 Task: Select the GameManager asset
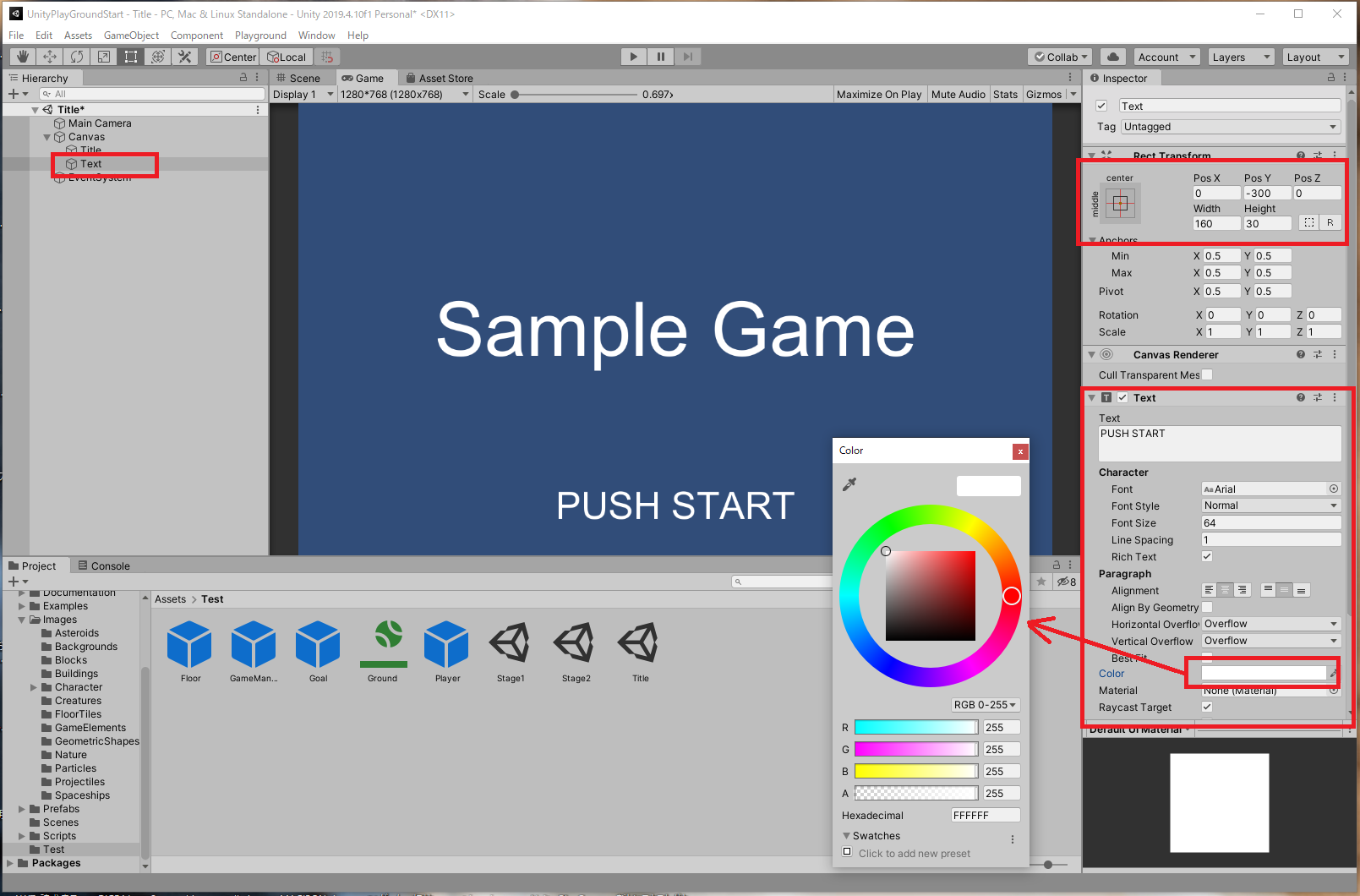[254, 651]
